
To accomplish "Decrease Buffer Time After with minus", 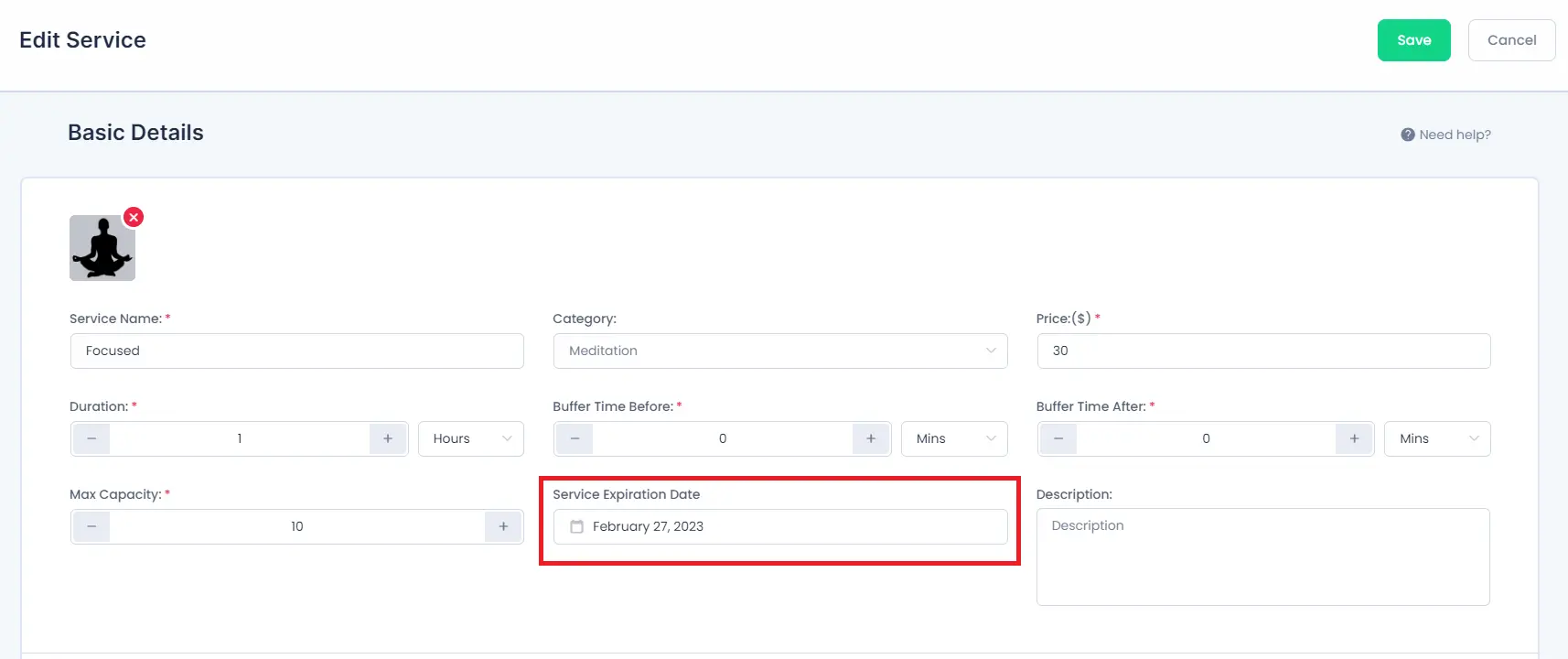I will 1058,438.
